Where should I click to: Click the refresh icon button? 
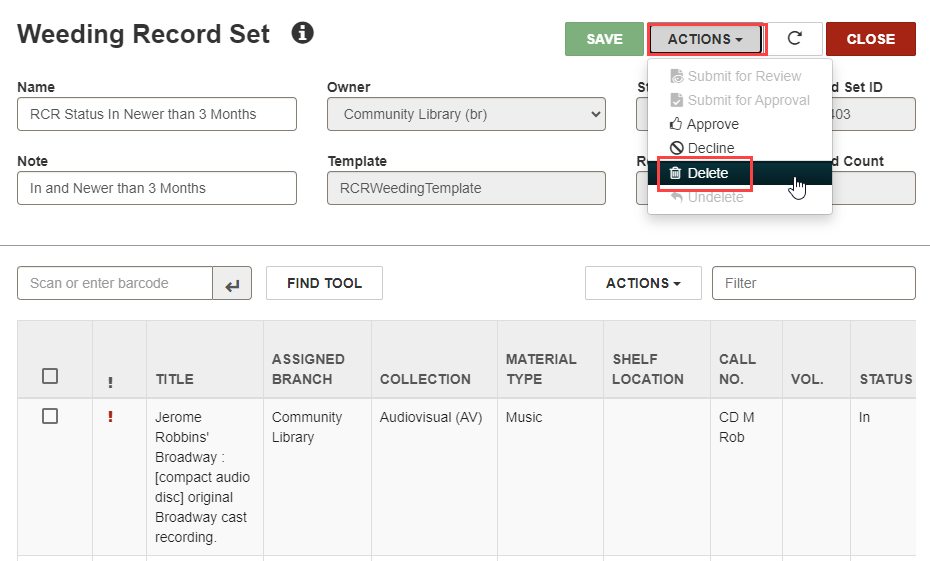click(795, 39)
